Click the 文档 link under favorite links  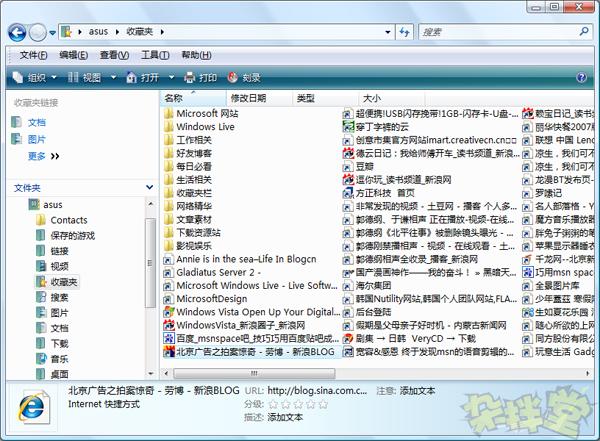click(36, 122)
